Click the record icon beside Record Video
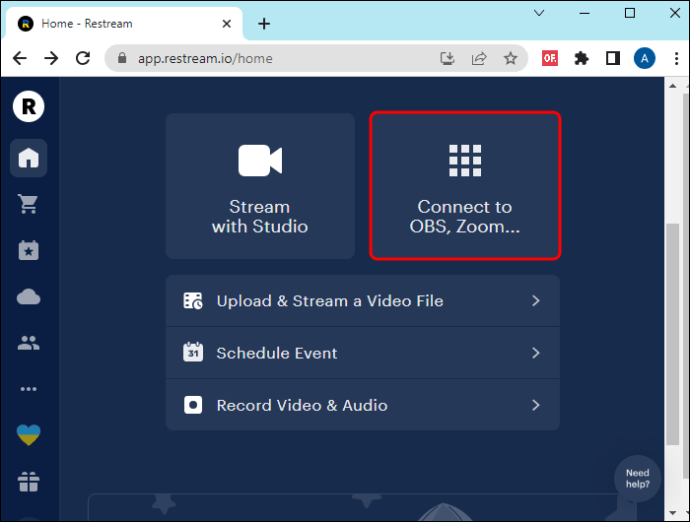Screen dimensions: 690x522 click(x=193, y=405)
